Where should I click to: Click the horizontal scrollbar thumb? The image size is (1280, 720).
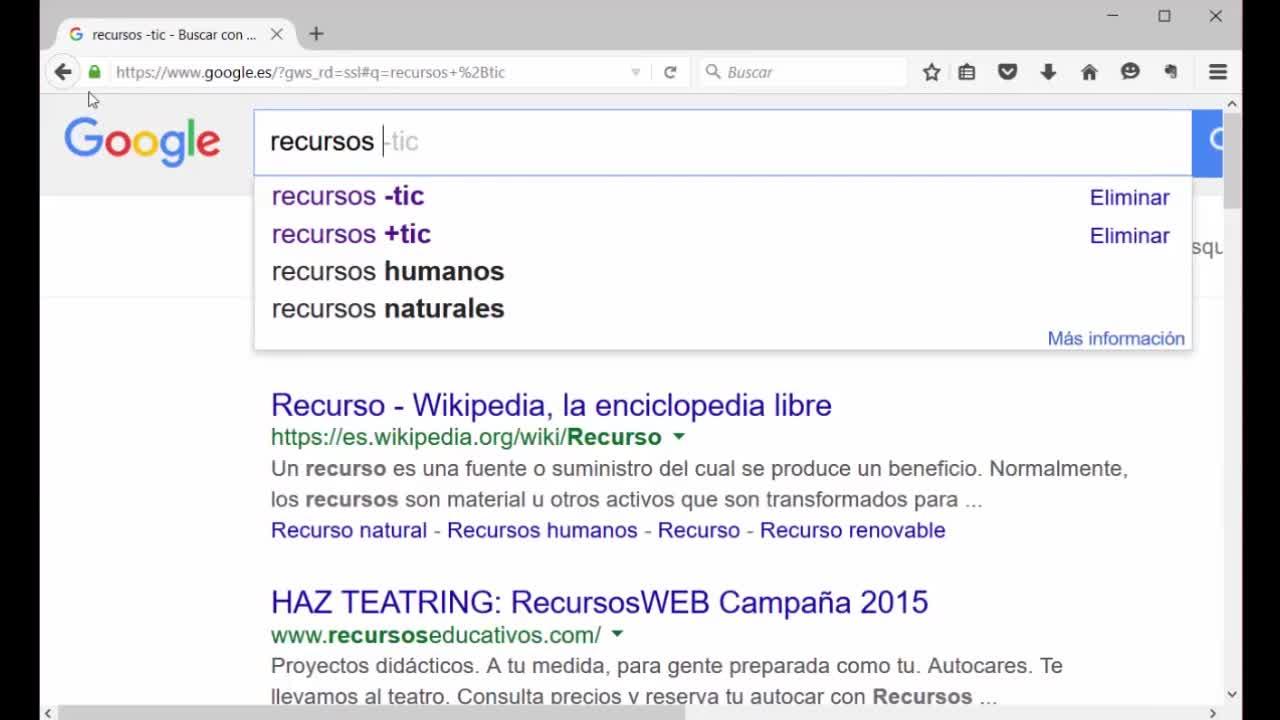coord(372,713)
